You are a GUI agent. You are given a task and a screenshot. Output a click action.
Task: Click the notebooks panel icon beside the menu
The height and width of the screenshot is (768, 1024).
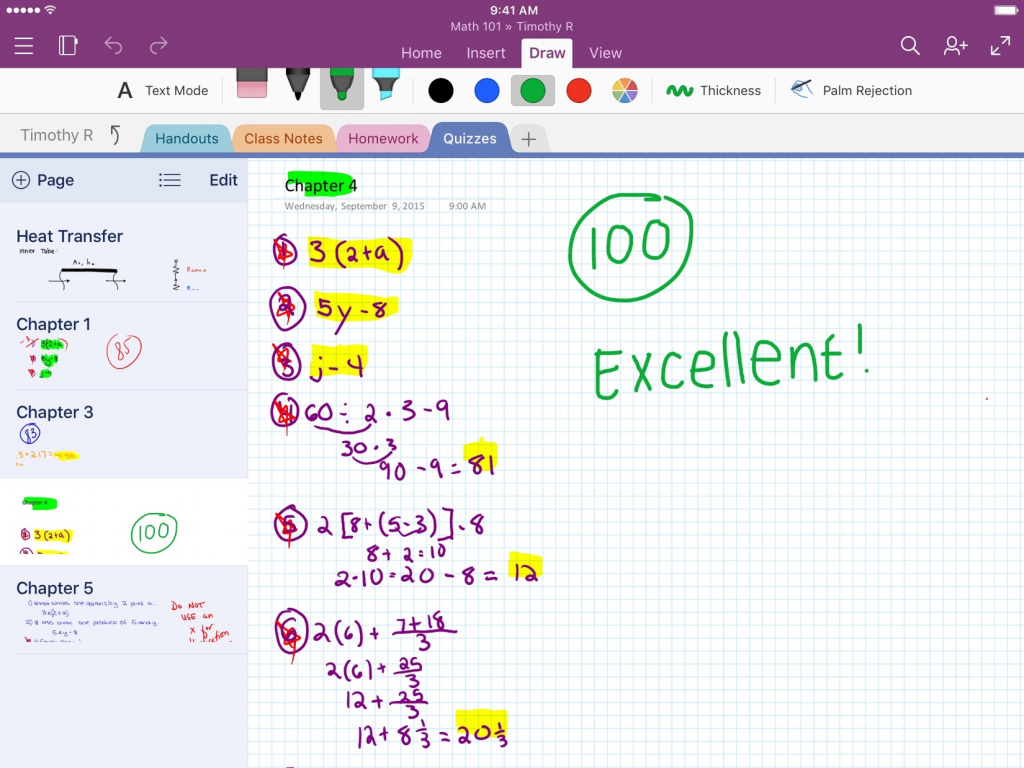click(x=67, y=45)
